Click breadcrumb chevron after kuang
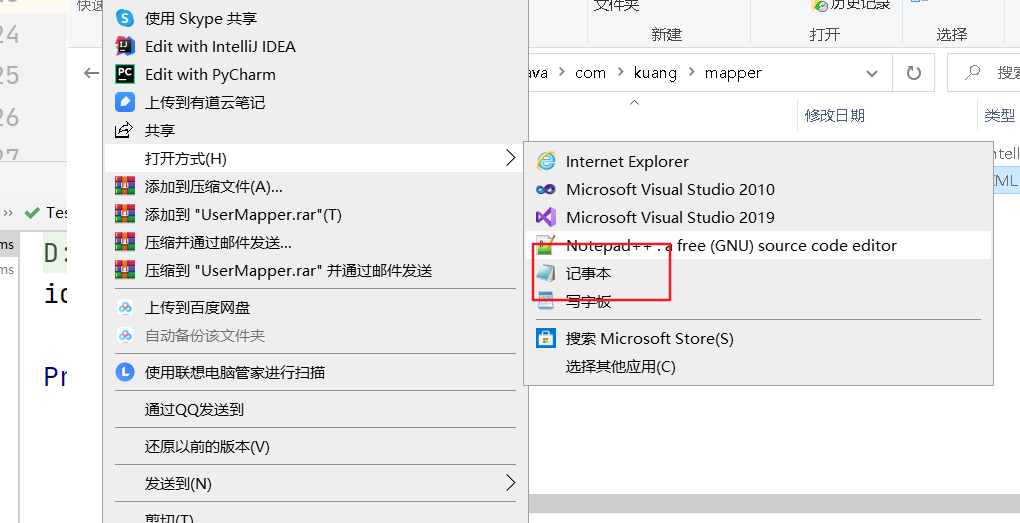Screen dimensions: 1020x523 [x=690, y=74]
